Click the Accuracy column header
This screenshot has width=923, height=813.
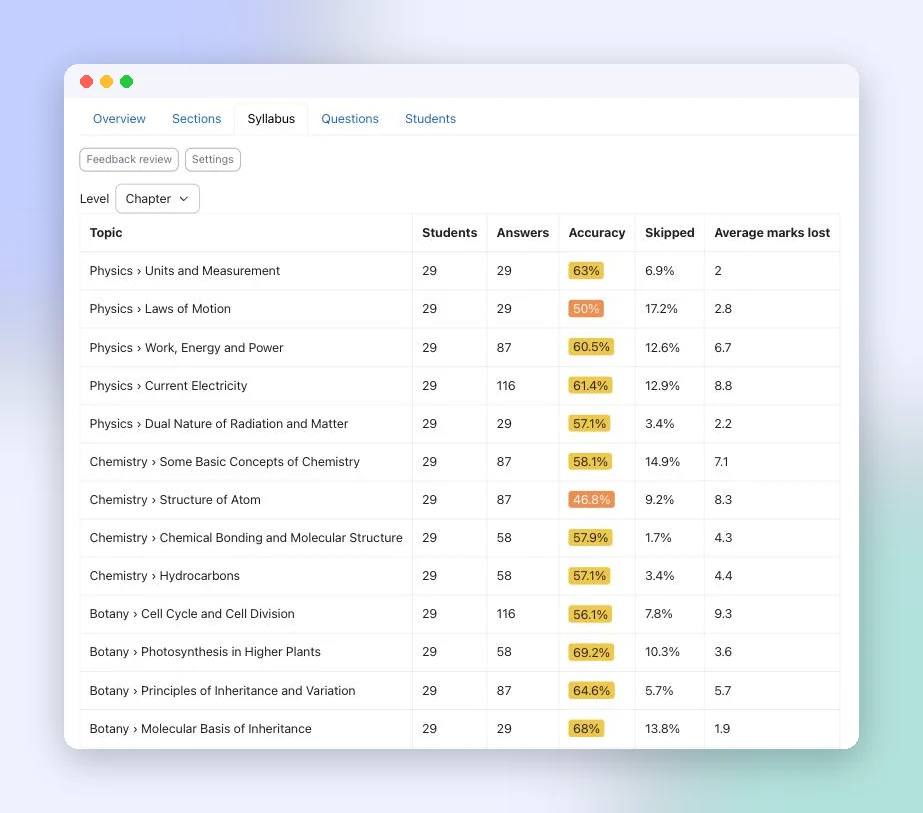click(596, 233)
